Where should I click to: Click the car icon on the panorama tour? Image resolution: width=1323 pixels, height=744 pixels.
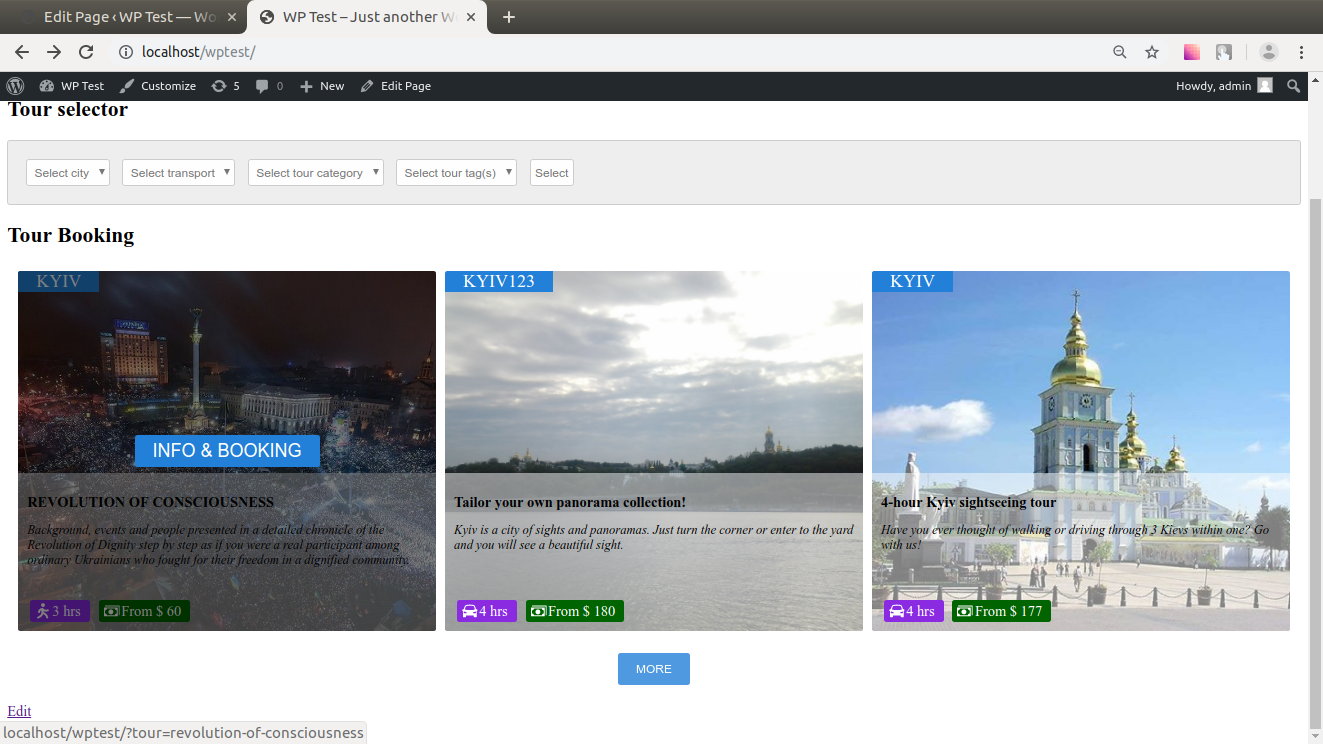(470, 611)
